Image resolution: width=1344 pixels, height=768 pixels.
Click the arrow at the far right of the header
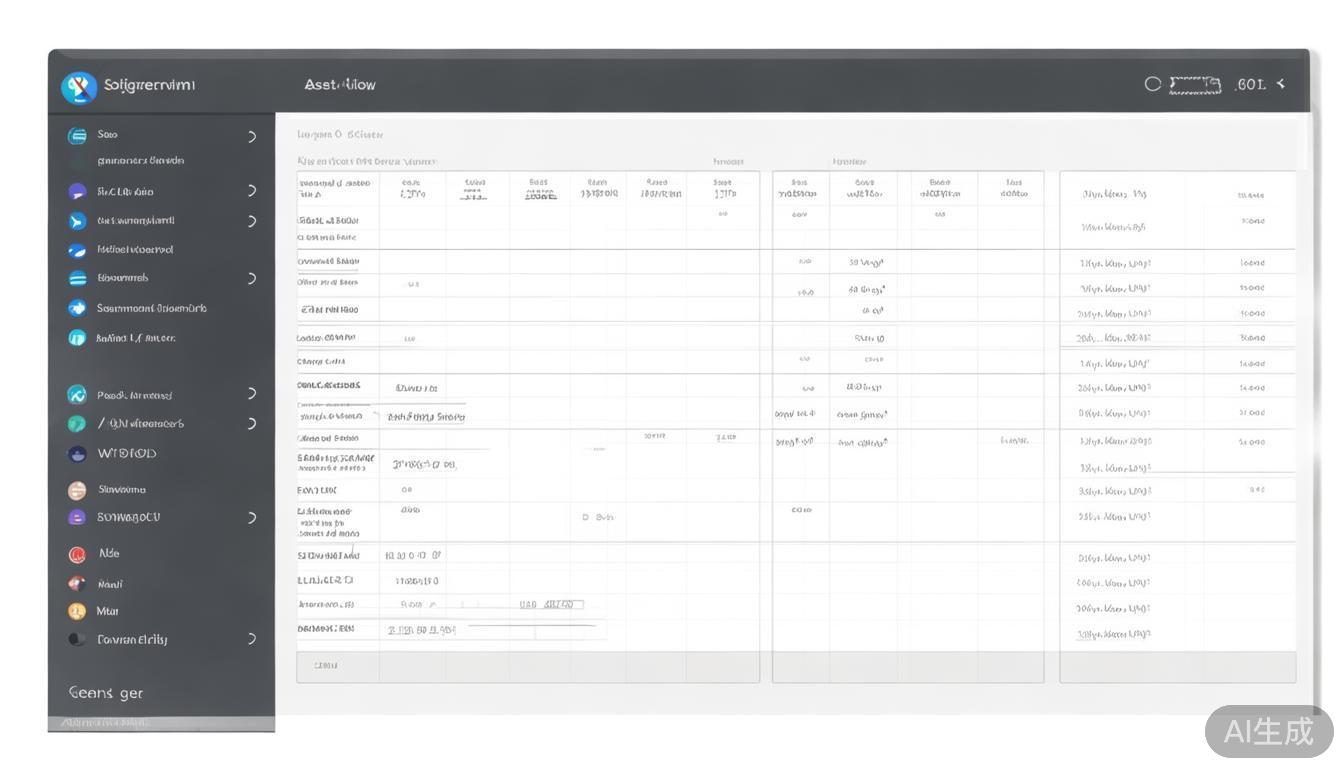tap(1281, 84)
